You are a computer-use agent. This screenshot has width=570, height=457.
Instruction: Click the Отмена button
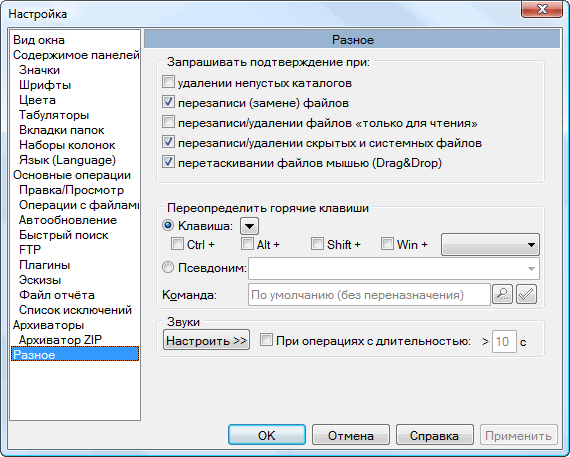350,435
